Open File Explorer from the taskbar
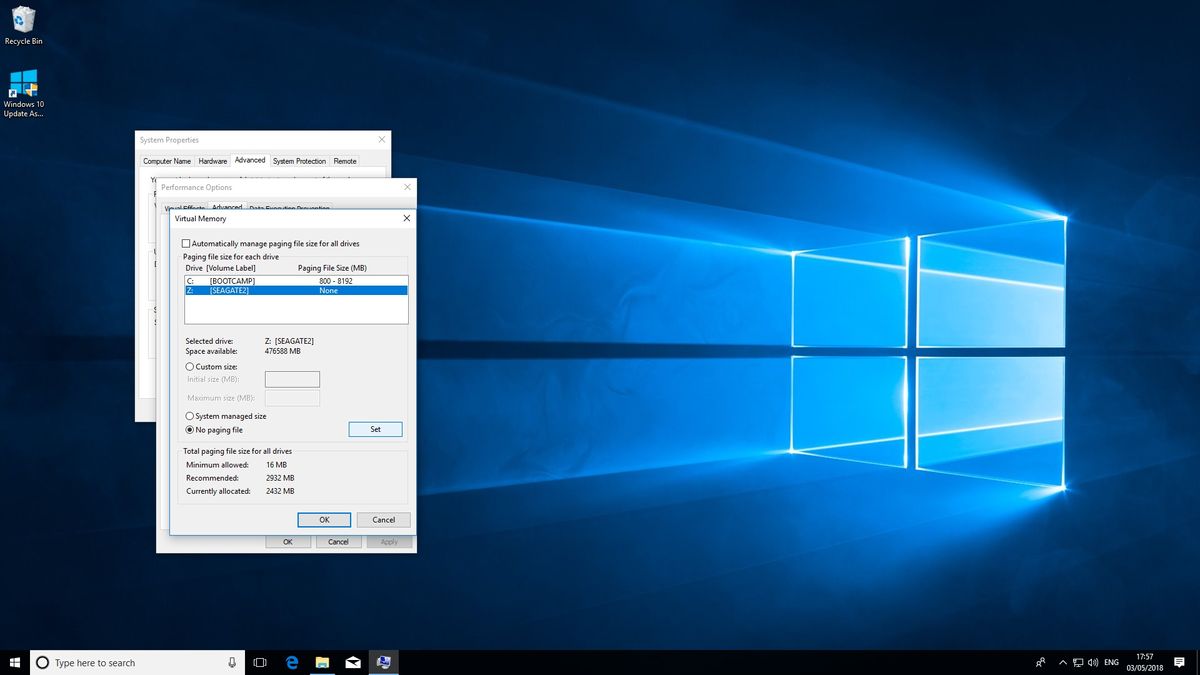 click(322, 662)
